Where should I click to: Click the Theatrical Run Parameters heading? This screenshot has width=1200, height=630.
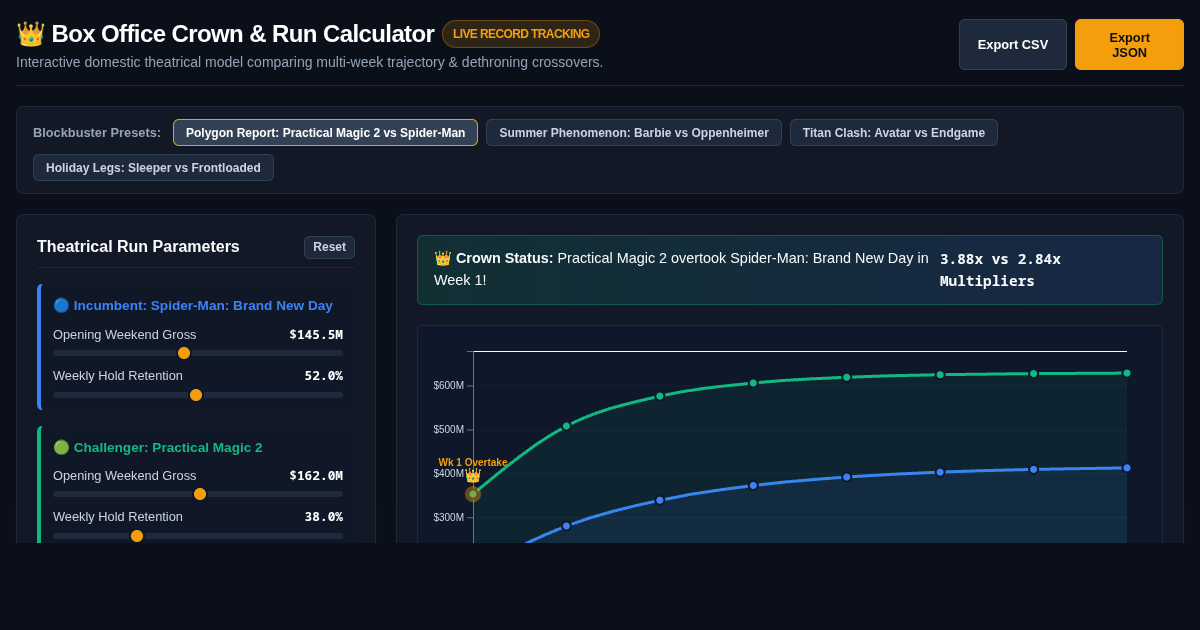(138, 247)
